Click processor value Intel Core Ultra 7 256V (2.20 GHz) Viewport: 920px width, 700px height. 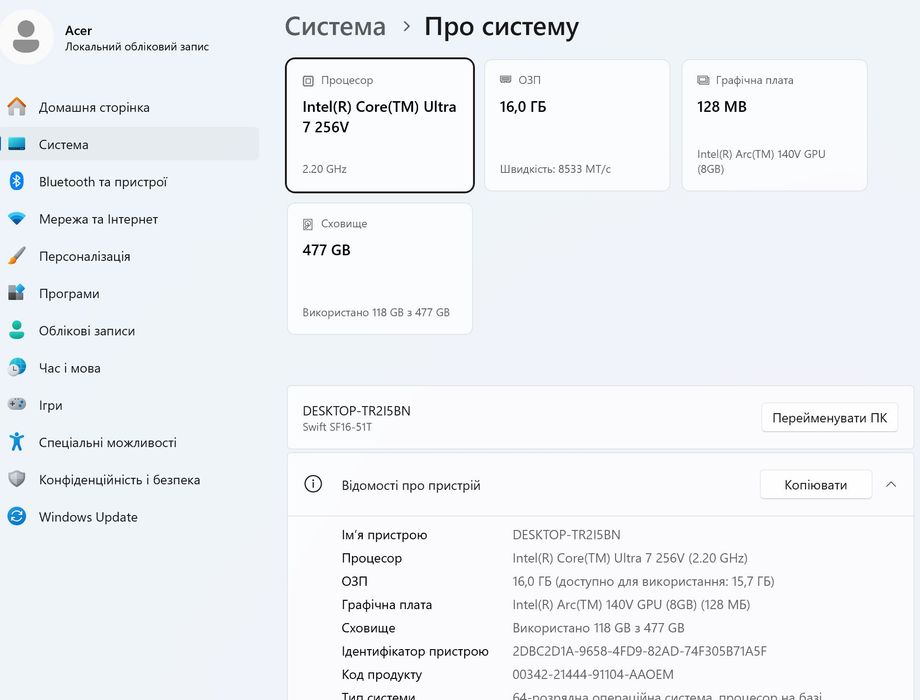click(x=630, y=558)
